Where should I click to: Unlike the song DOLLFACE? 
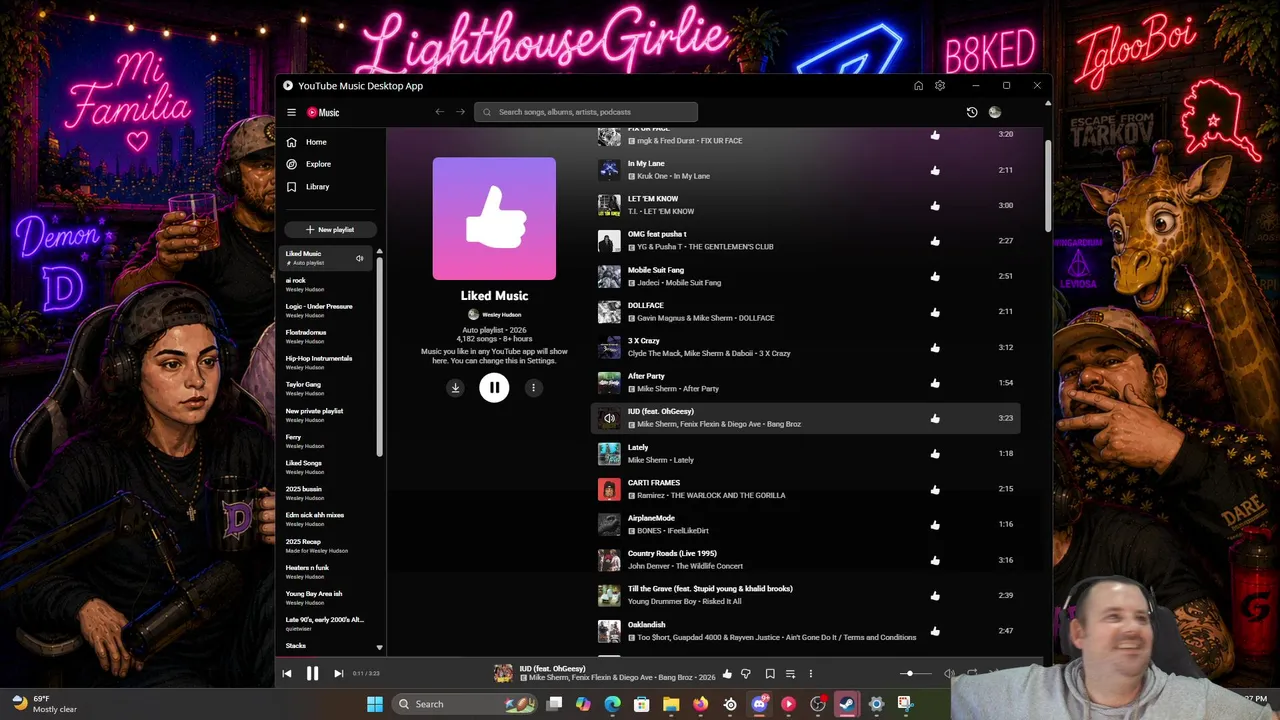935,312
